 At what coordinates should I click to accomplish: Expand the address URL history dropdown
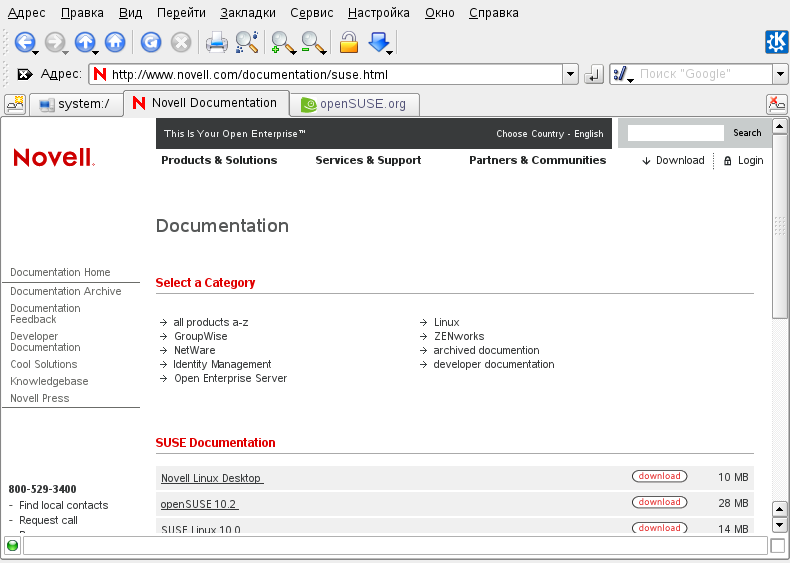point(570,74)
